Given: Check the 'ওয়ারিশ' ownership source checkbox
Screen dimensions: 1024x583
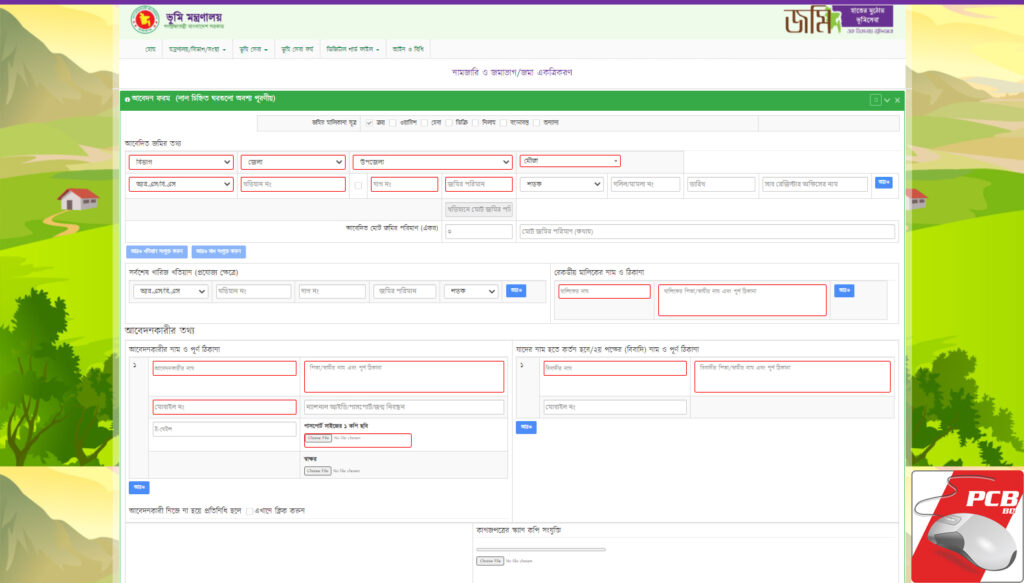Looking at the screenshot, I should pos(393,123).
